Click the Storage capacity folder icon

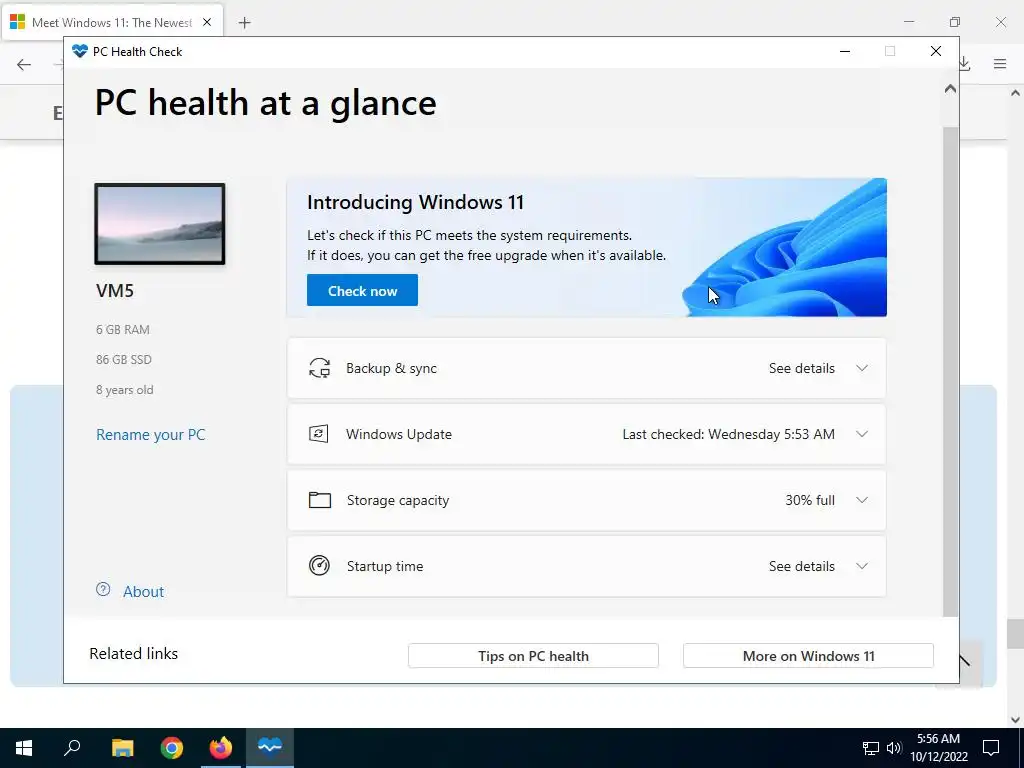click(319, 500)
